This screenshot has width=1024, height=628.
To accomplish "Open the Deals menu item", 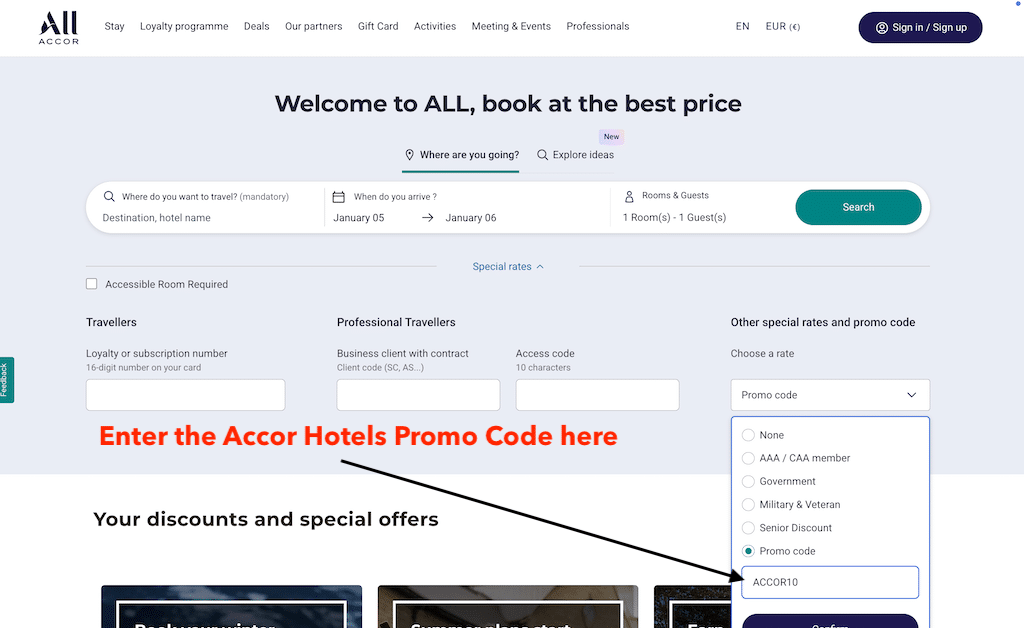I will pyautogui.click(x=257, y=26).
